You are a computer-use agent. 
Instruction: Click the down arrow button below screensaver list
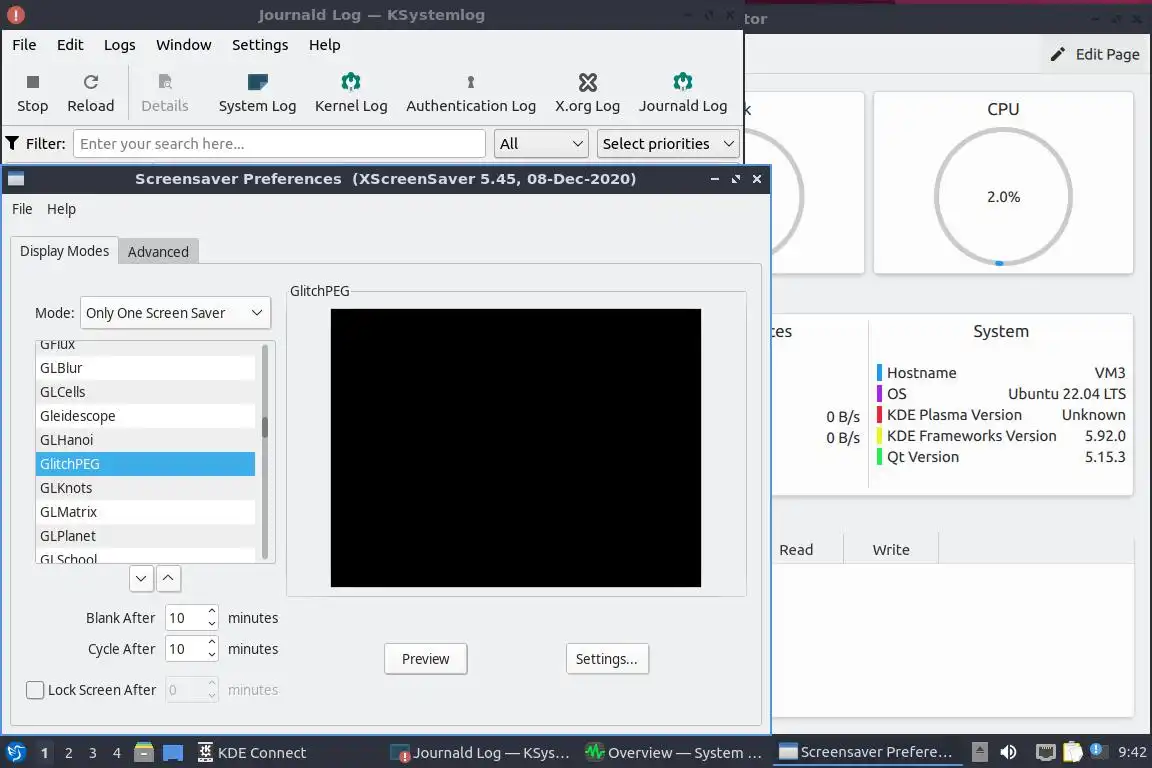(141, 578)
